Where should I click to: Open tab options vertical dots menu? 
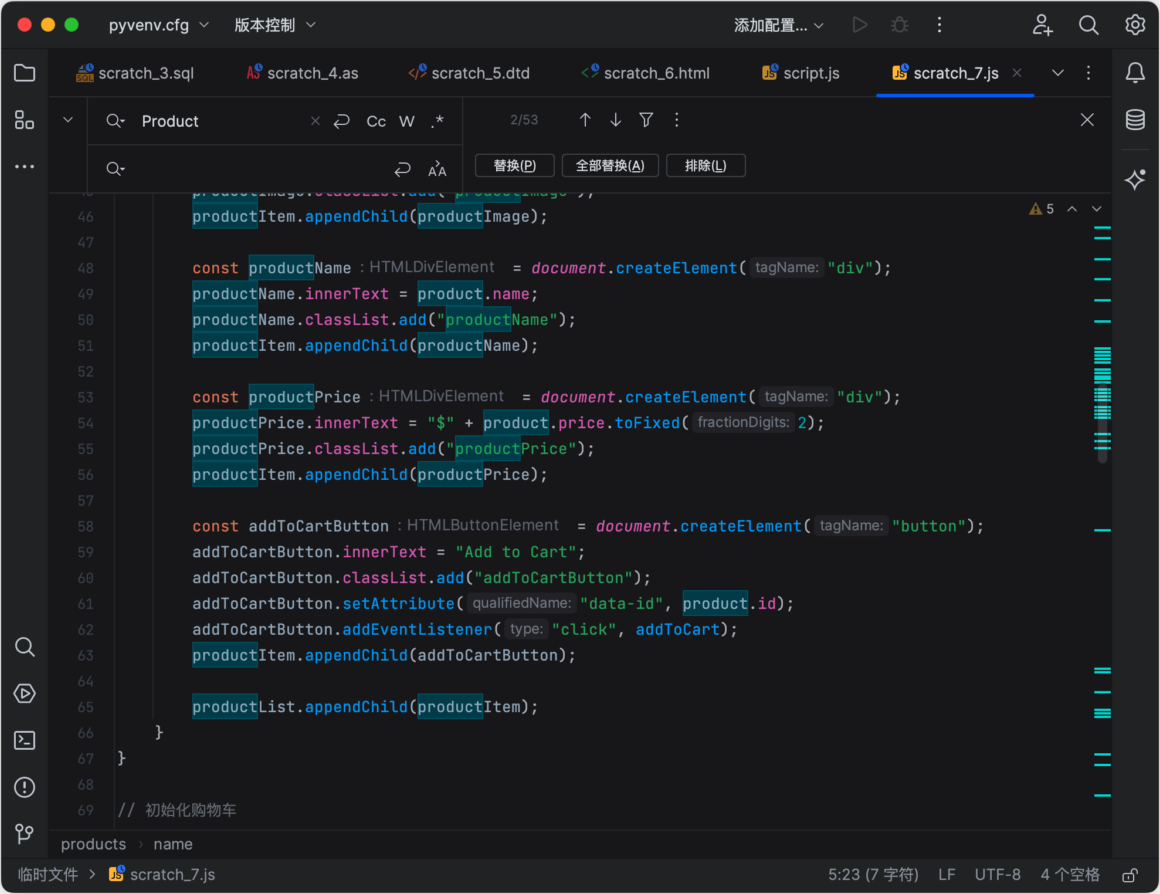1088,73
